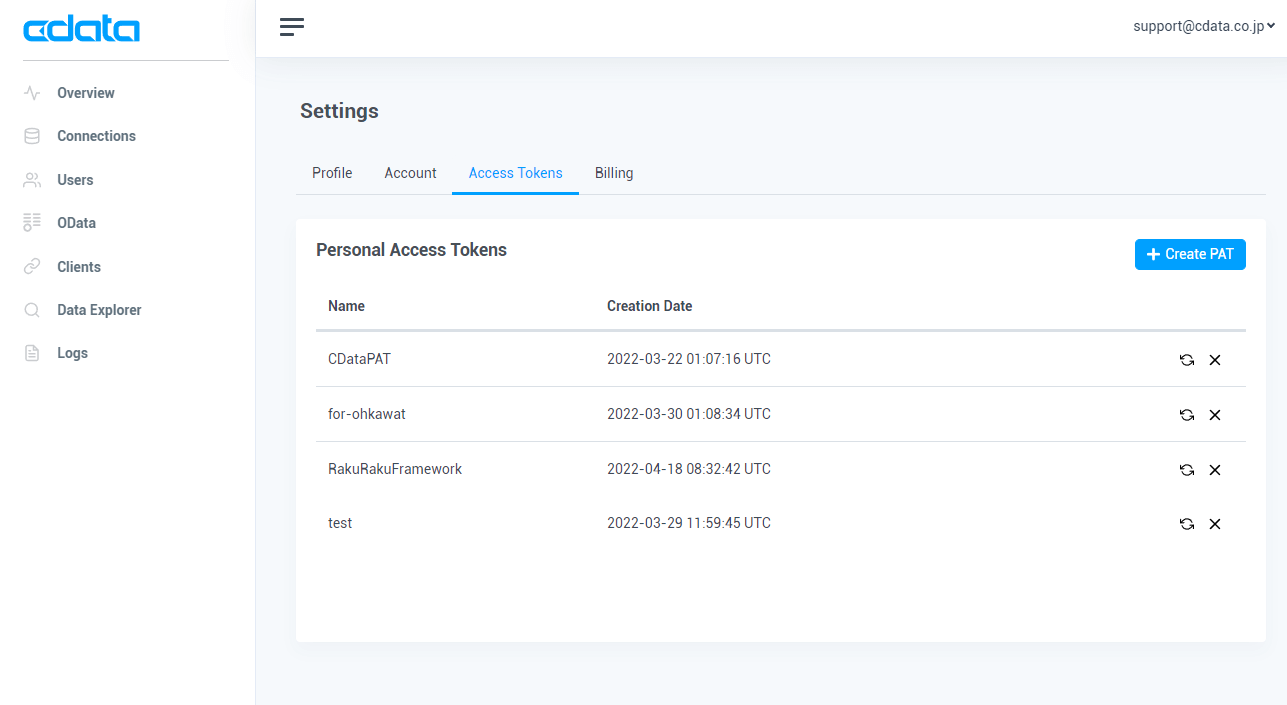Viewport: 1287px width, 705px height.
Task: Click the hamburger menu icon
Action: (x=291, y=27)
